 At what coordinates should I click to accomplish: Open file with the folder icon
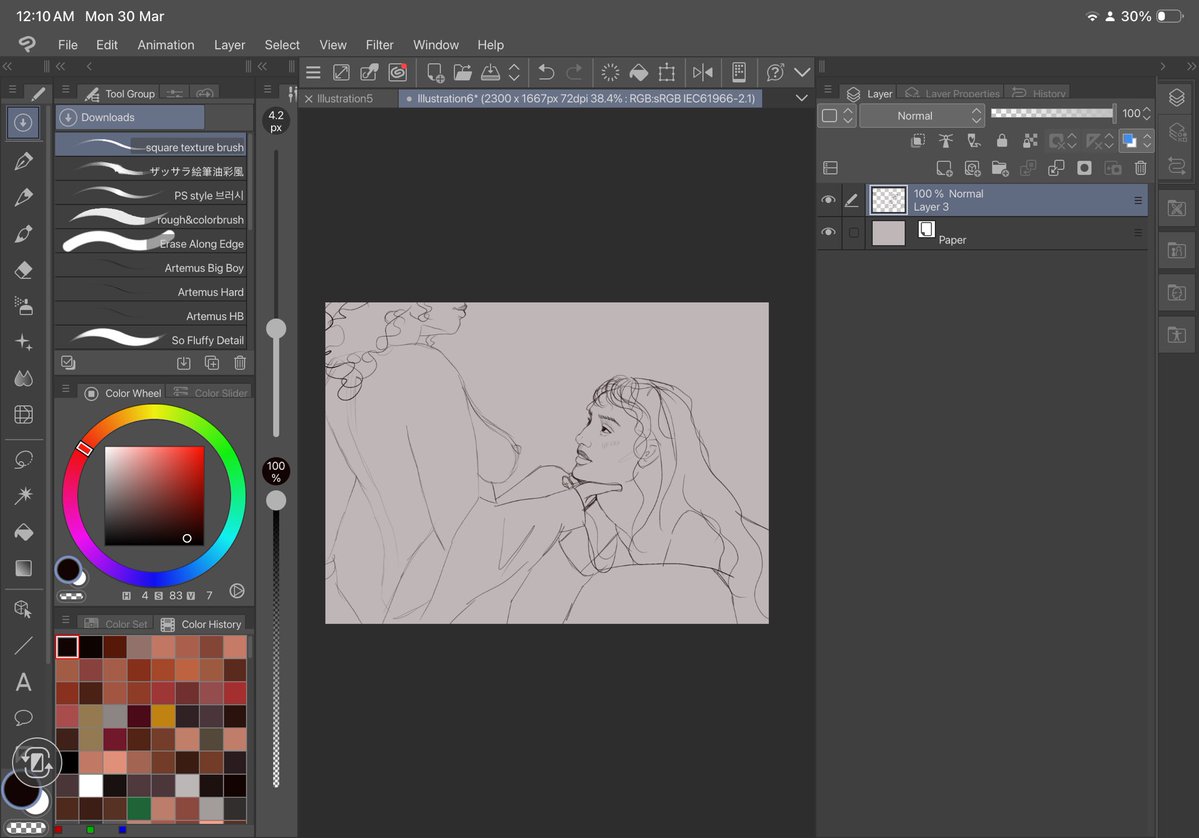(x=463, y=73)
